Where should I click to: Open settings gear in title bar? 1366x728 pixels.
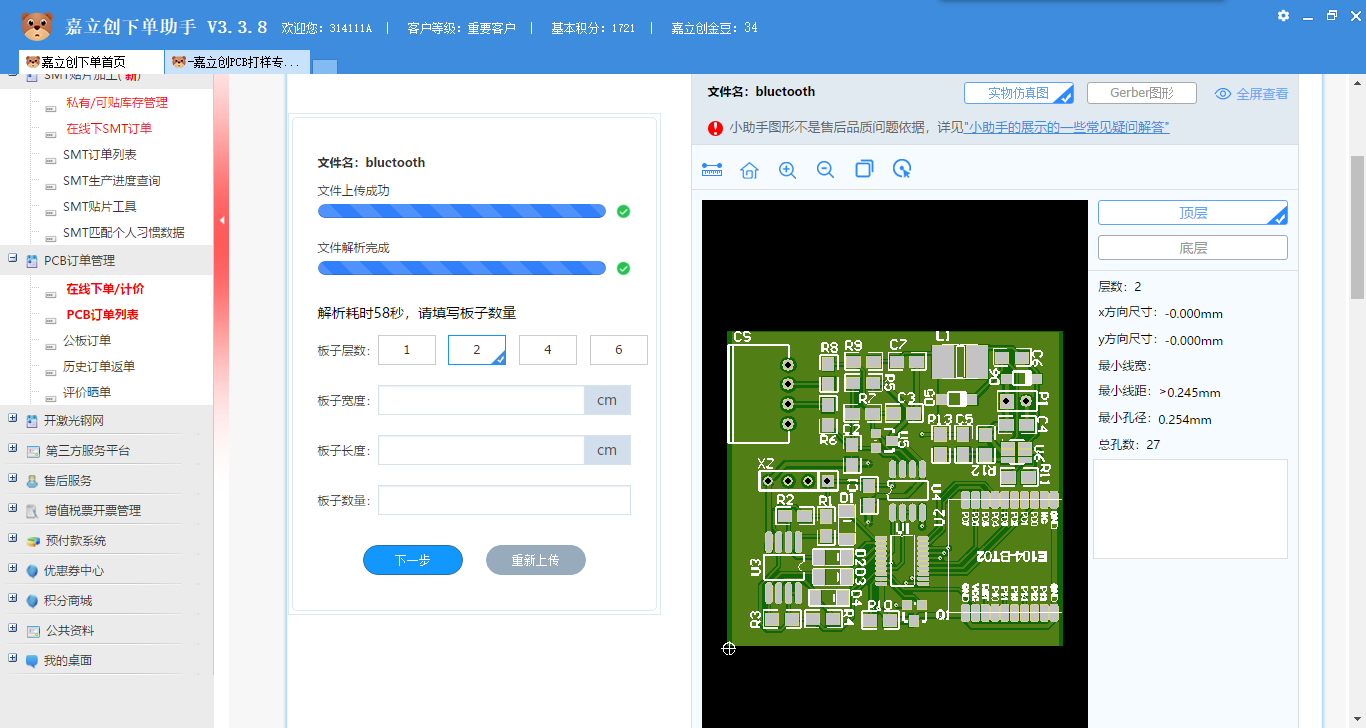point(1283,16)
